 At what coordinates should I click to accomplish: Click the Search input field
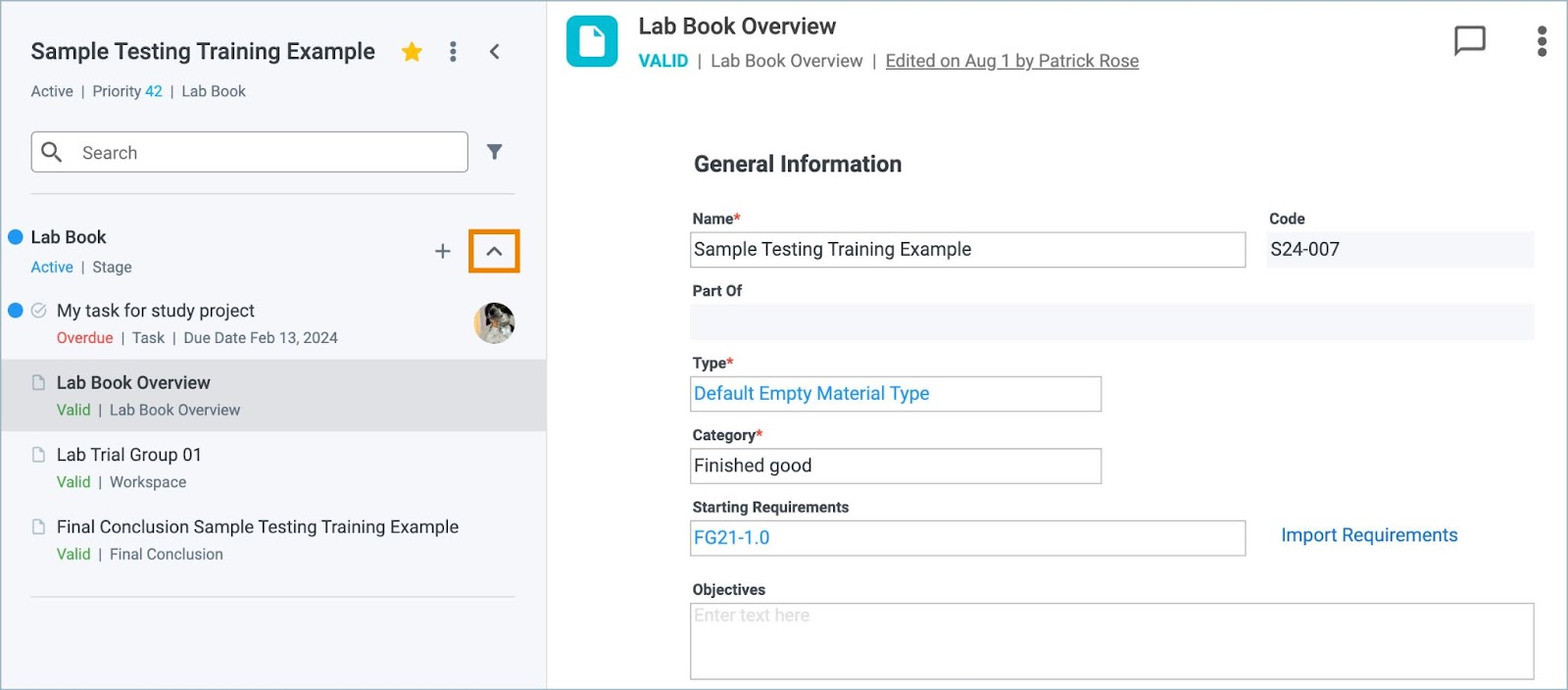coord(249,152)
